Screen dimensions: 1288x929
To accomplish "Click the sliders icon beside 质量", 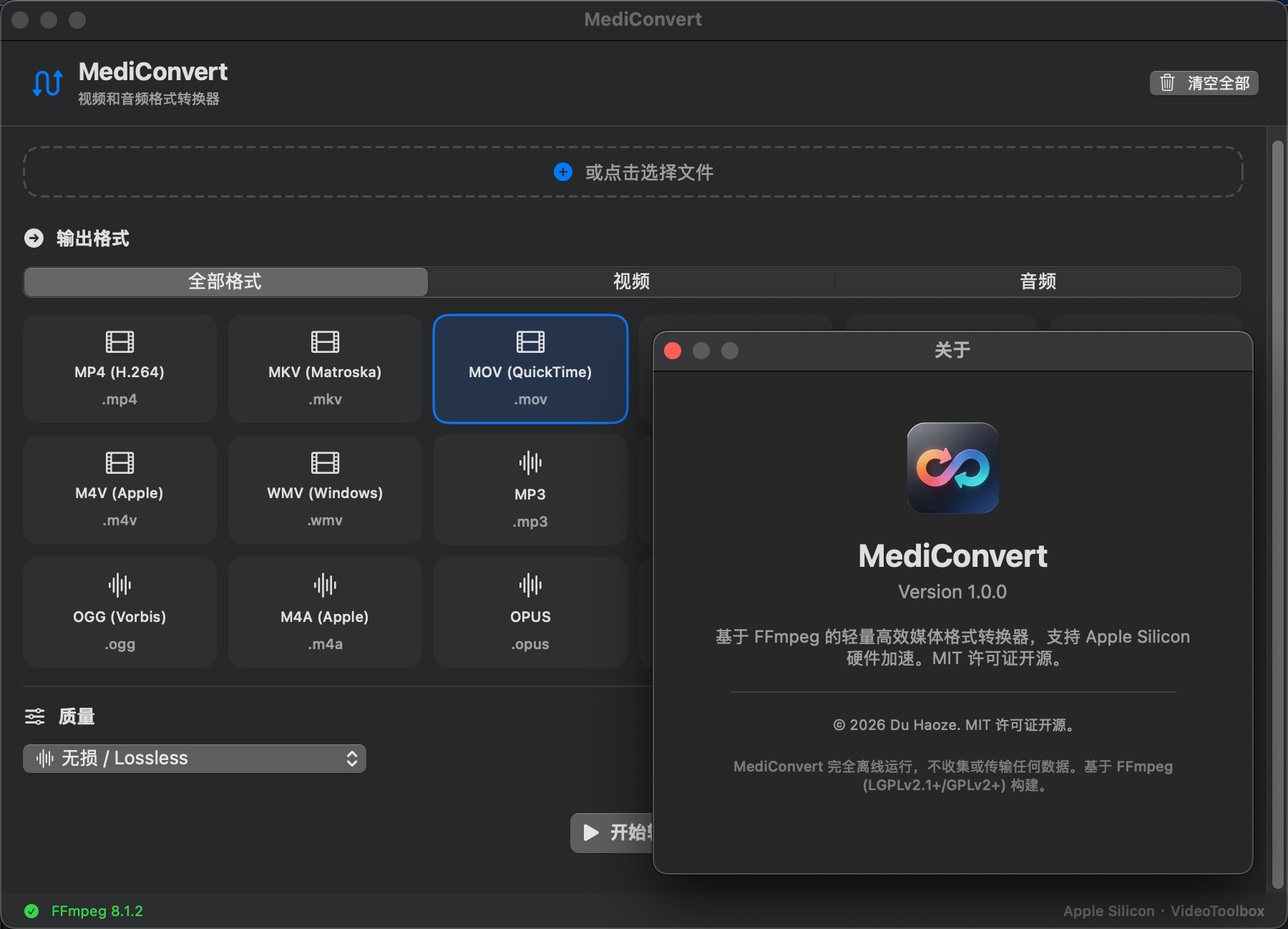I will (34, 716).
